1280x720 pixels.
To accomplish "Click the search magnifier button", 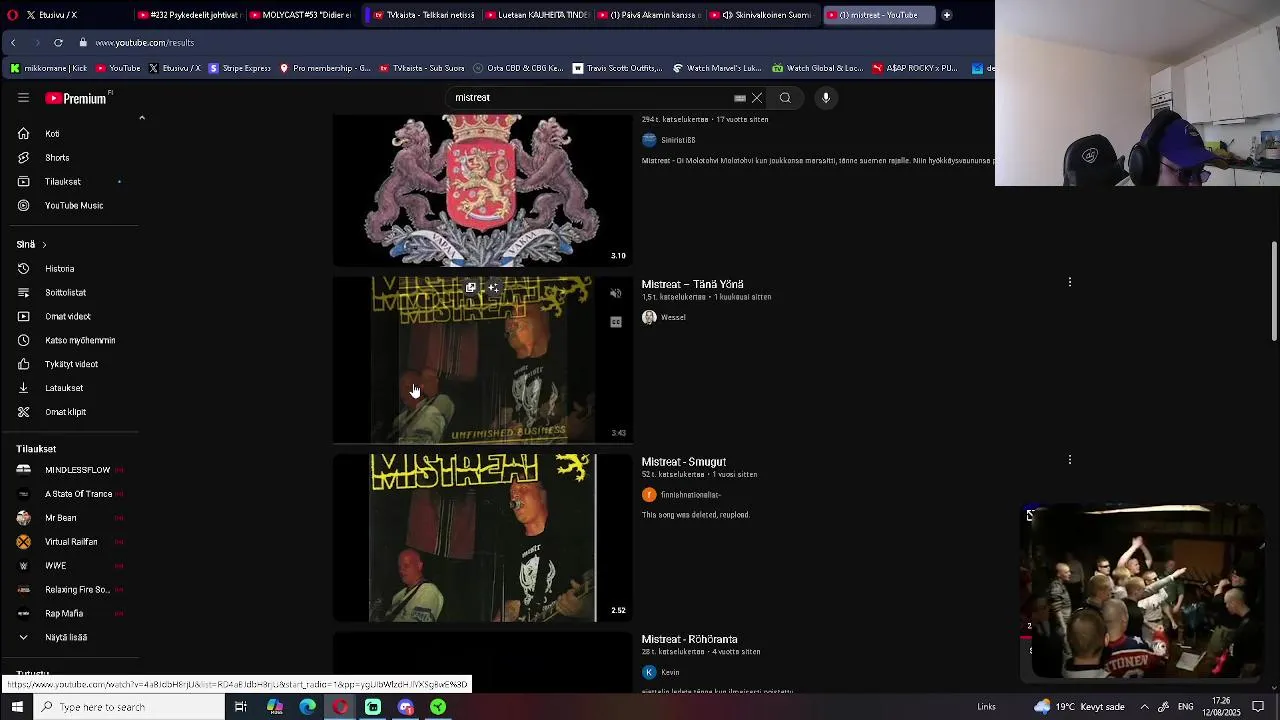I will pyautogui.click(x=785, y=98).
